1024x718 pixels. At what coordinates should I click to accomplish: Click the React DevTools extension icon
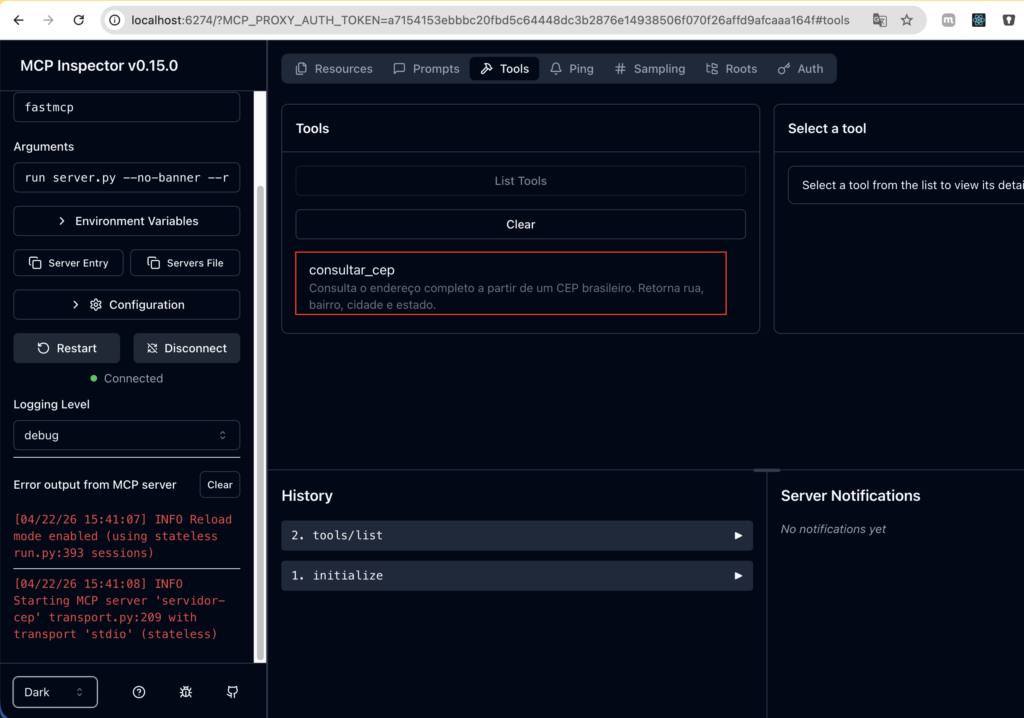tap(979, 20)
